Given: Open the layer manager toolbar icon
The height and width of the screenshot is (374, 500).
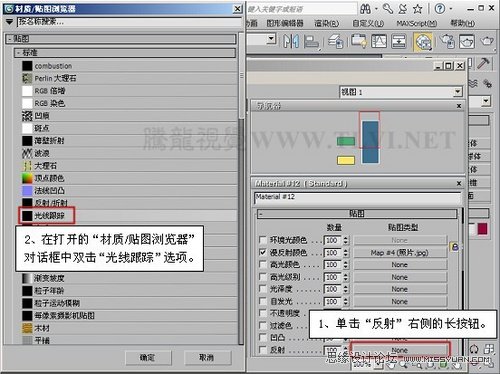Looking at the screenshot, I should click(336, 42).
